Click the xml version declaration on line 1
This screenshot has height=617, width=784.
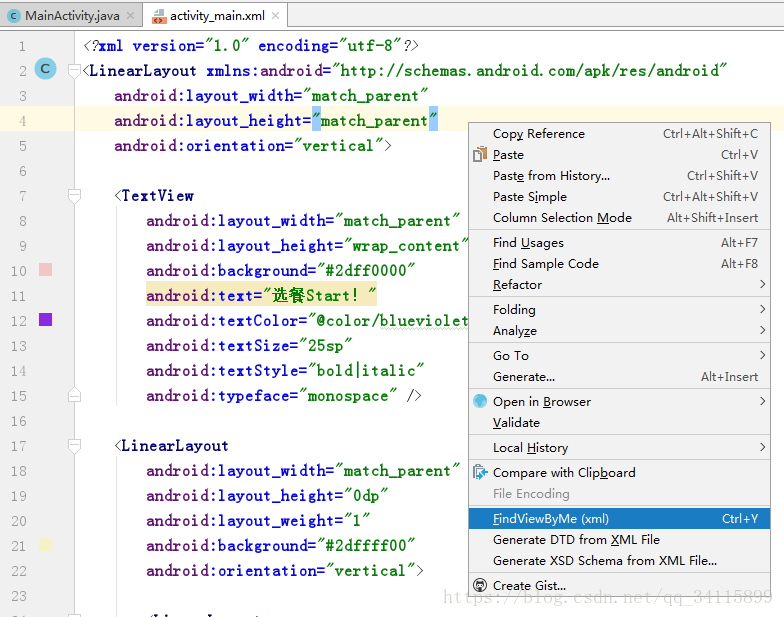pyautogui.click(x=251, y=46)
